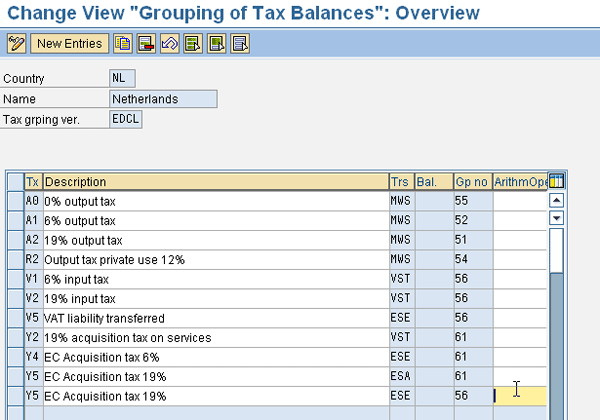
Task: Click the Deselect All toolbar icon
Action: [240, 44]
